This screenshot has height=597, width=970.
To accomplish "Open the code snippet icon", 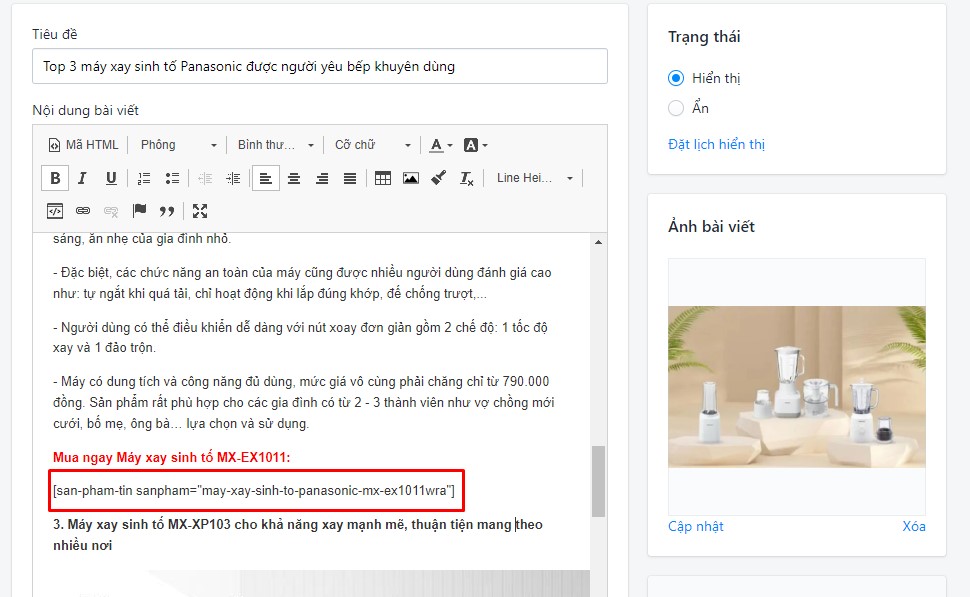I will 55,211.
